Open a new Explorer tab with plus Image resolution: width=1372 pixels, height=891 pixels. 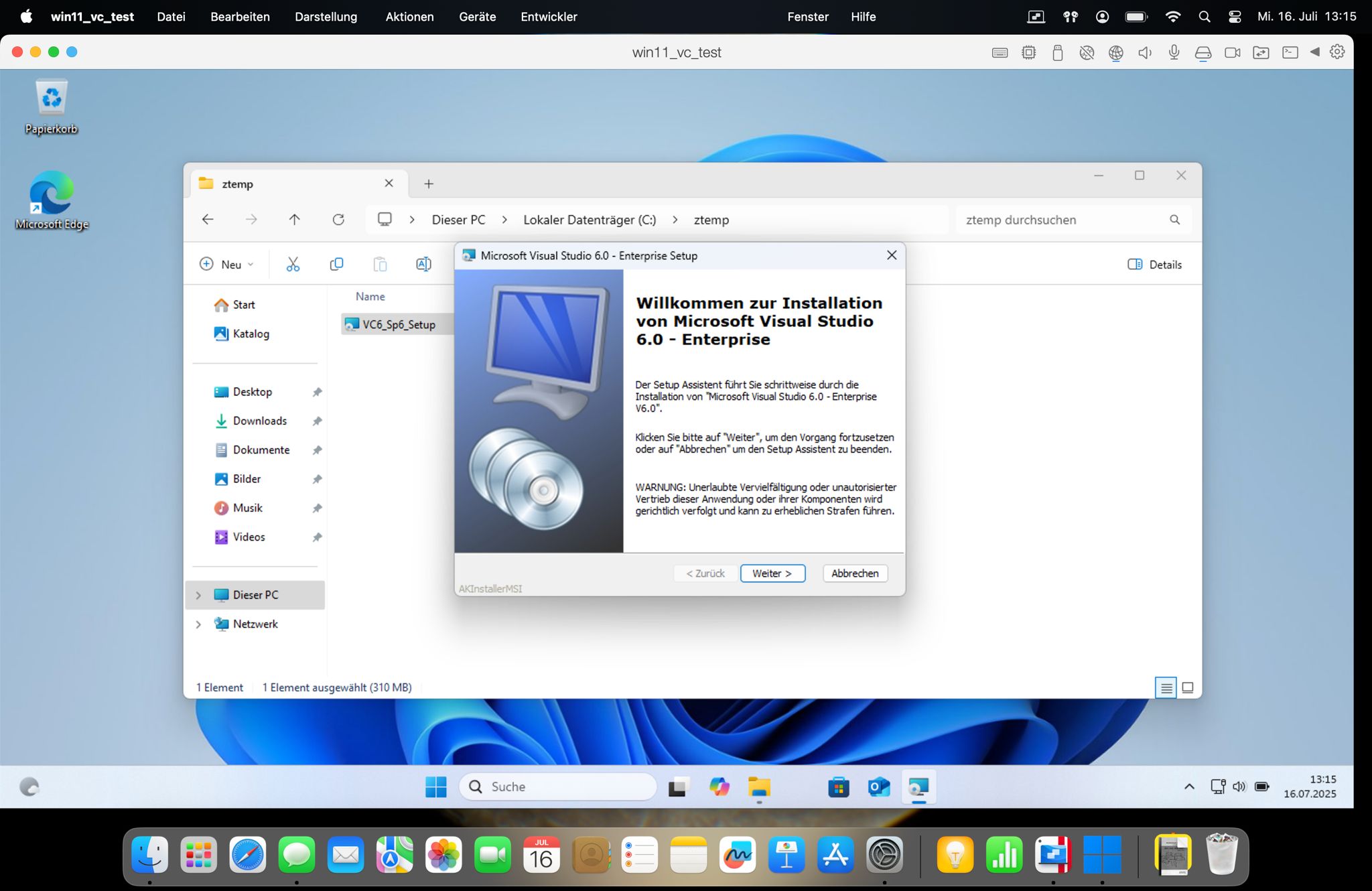[429, 184]
